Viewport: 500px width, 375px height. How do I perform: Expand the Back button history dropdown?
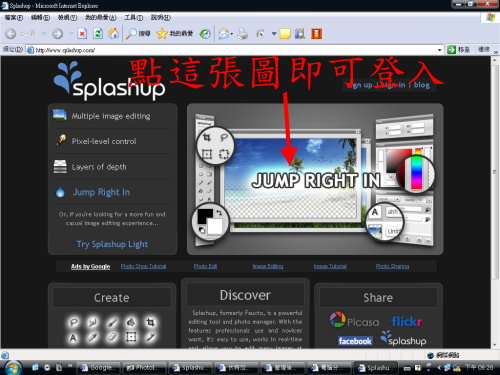click(44, 34)
